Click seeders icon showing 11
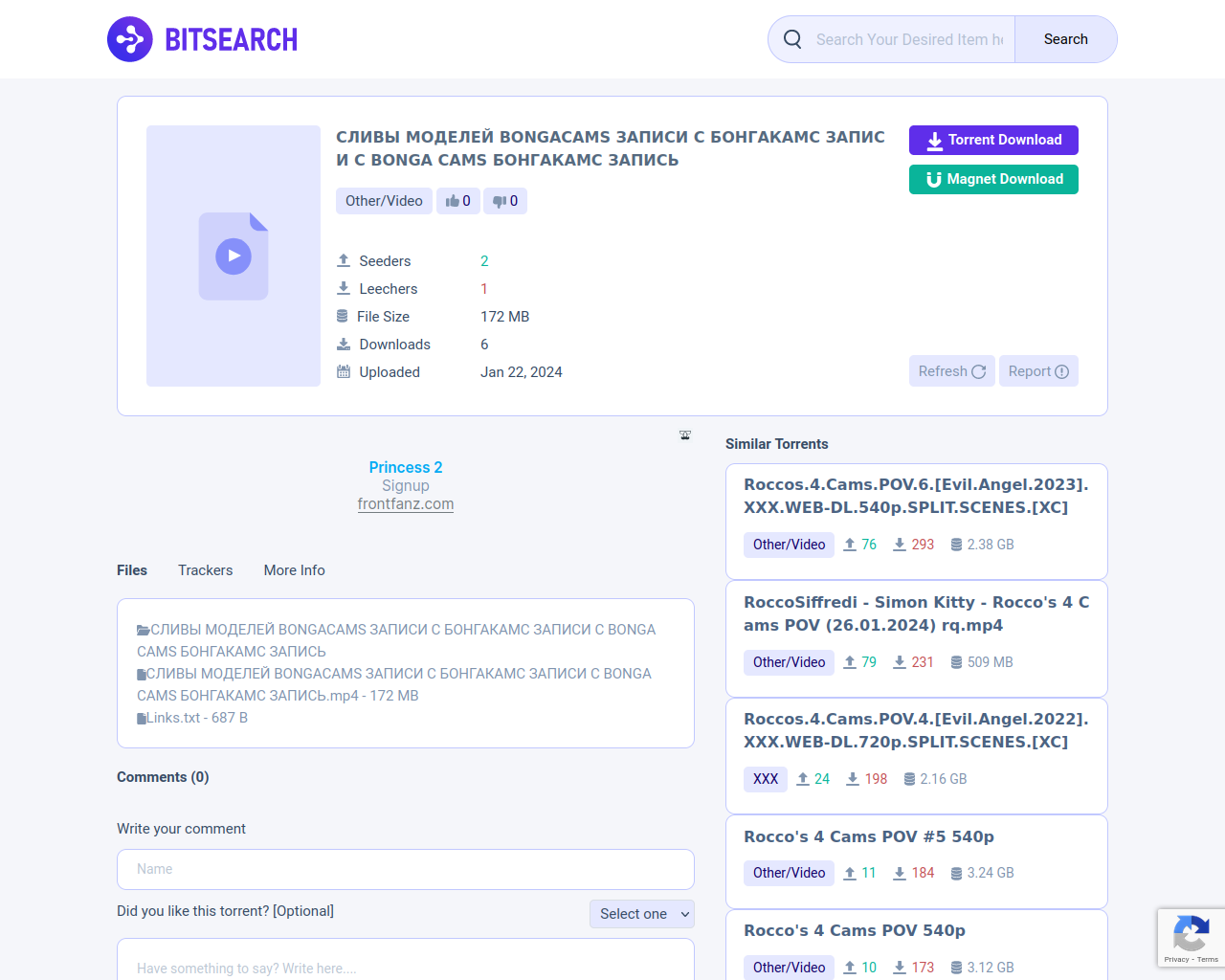Viewport: 1225px width, 980px height. [850, 873]
